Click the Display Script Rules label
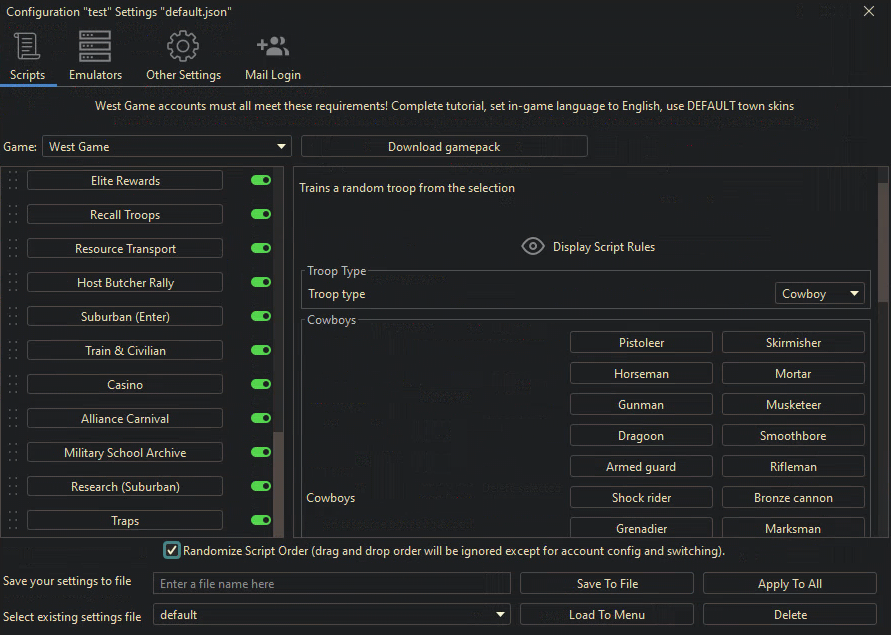891x635 pixels. click(603, 247)
